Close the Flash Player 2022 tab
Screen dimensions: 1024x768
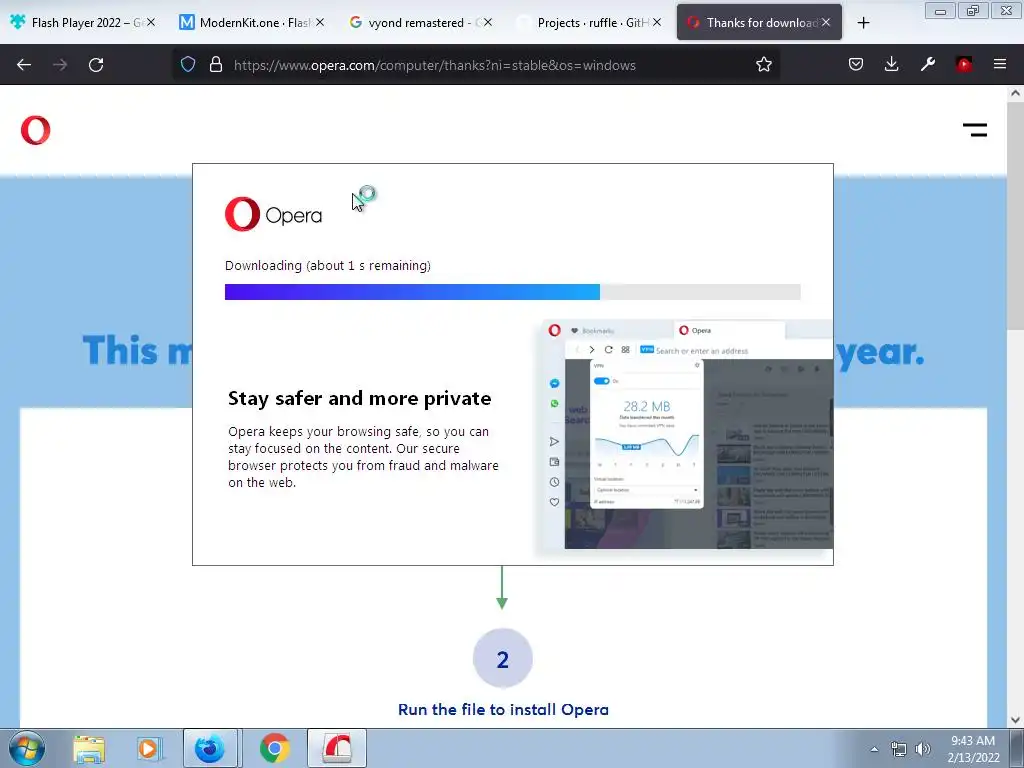point(151,23)
